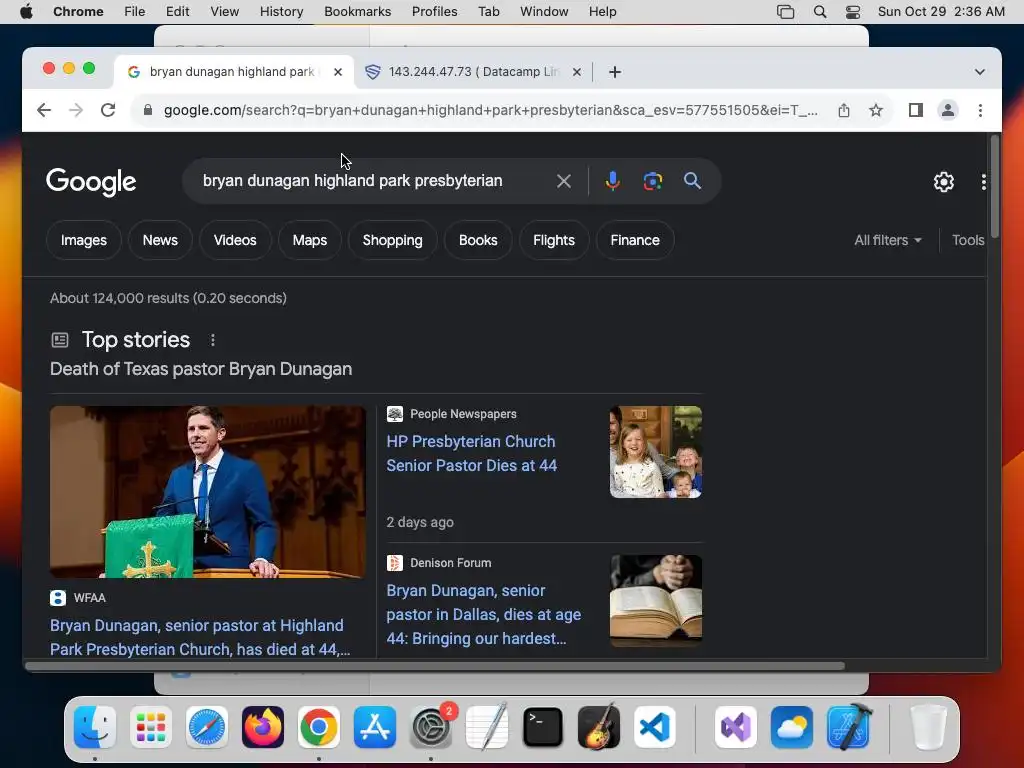This screenshot has width=1024, height=768.
Task: Click the vertical page scrollbar
Action: pyautogui.click(x=995, y=187)
